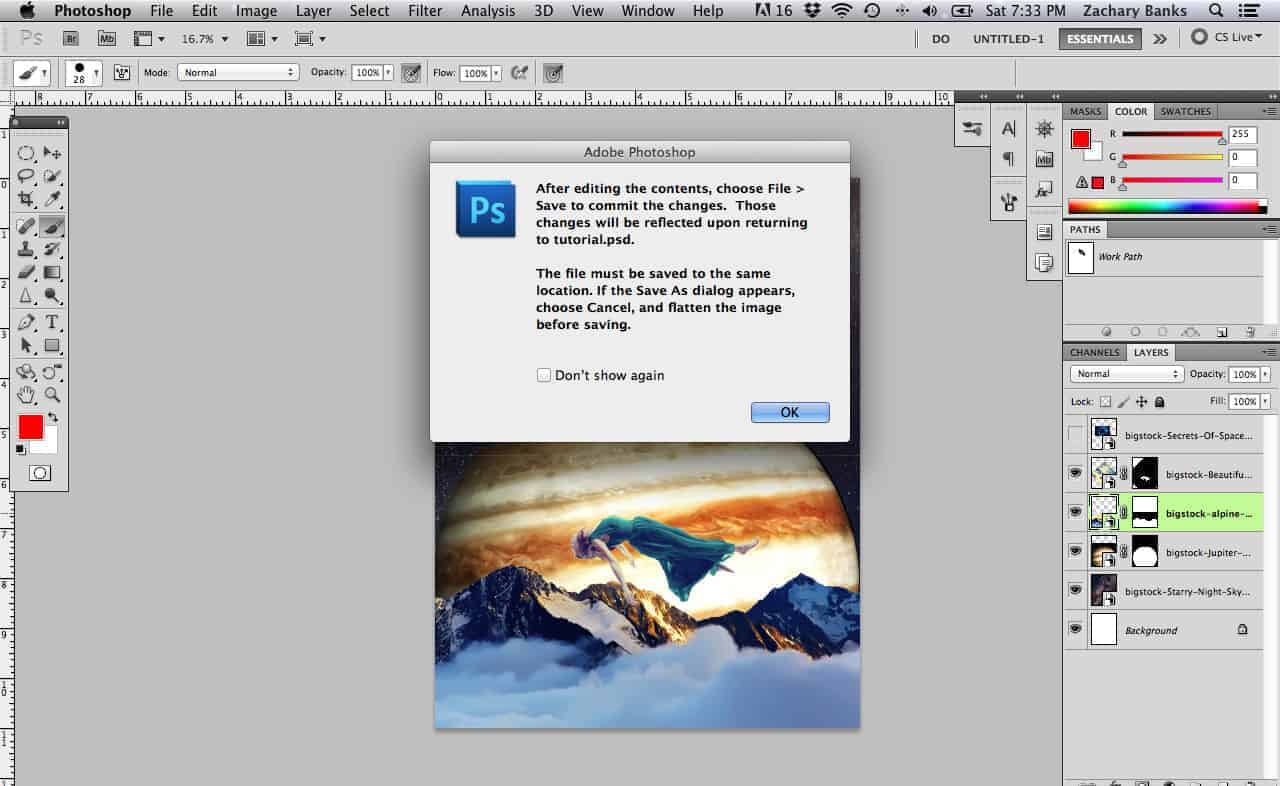Toggle the Airbrush mode button
The image size is (1280, 786).
(519, 73)
